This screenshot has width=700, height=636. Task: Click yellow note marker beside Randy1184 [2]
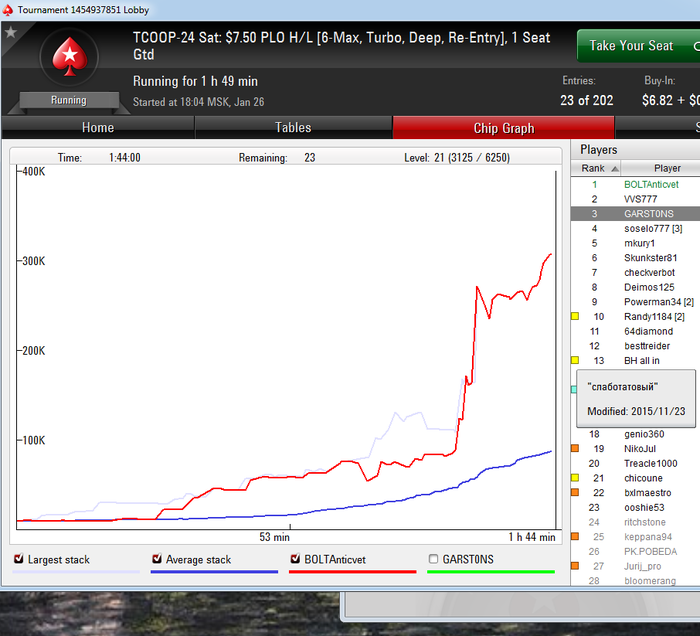(x=575, y=316)
